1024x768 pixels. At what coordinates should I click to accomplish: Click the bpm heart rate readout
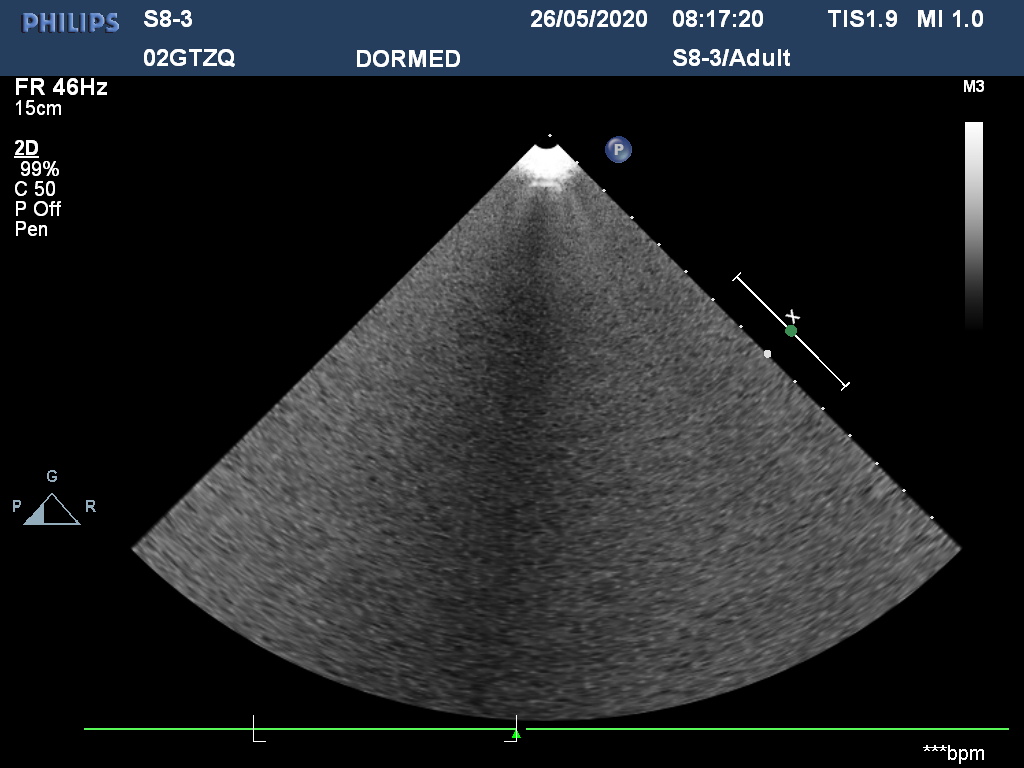point(953,752)
